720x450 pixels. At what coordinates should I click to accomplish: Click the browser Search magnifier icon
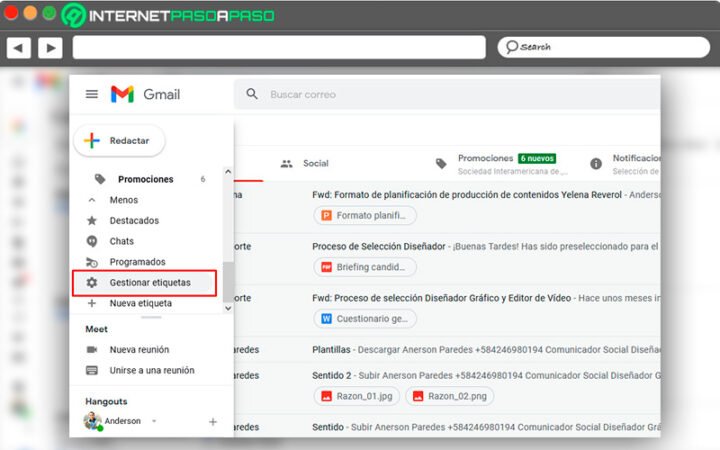(x=512, y=47)
